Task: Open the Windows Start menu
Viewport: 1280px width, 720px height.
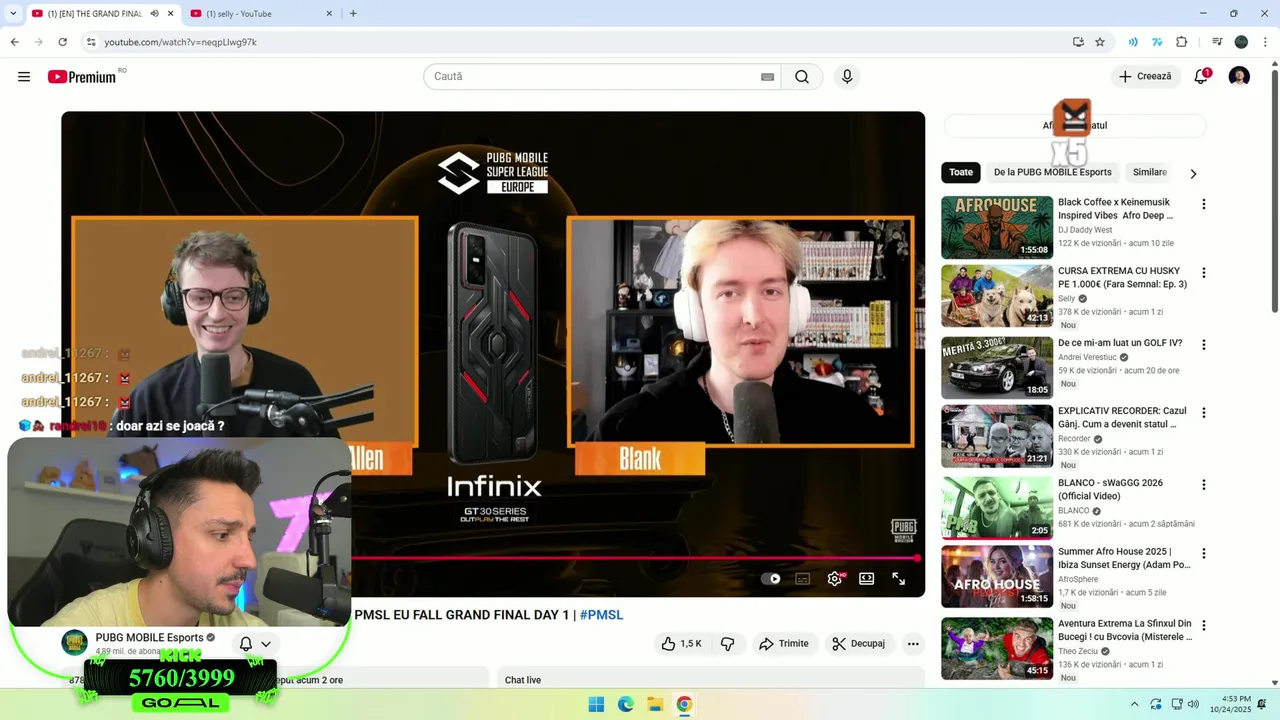Action: coord(596,704)
